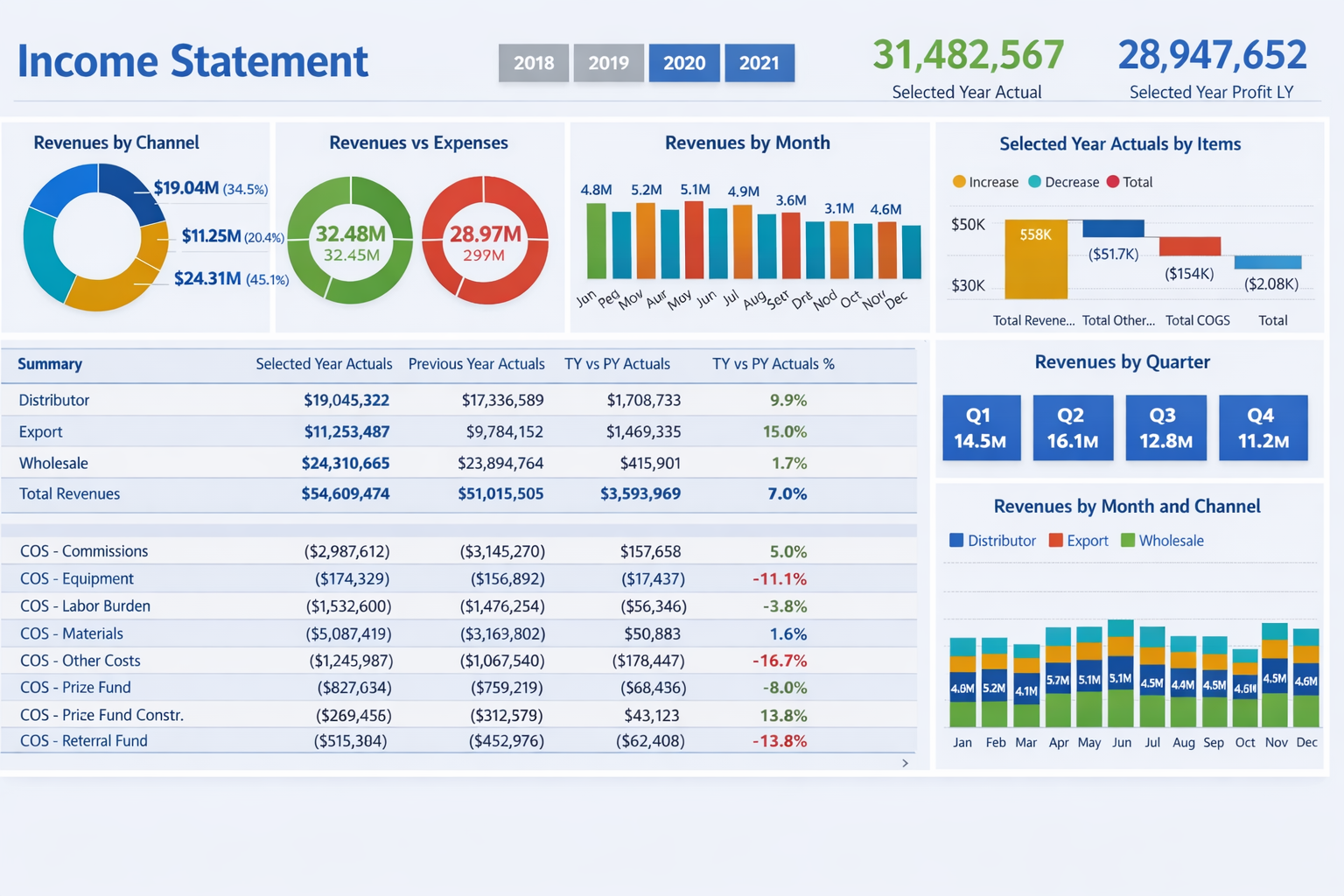Click the Q1 14.5M quarter tile
Viewport: 1344px width, 896px height.
click(981, 428)
